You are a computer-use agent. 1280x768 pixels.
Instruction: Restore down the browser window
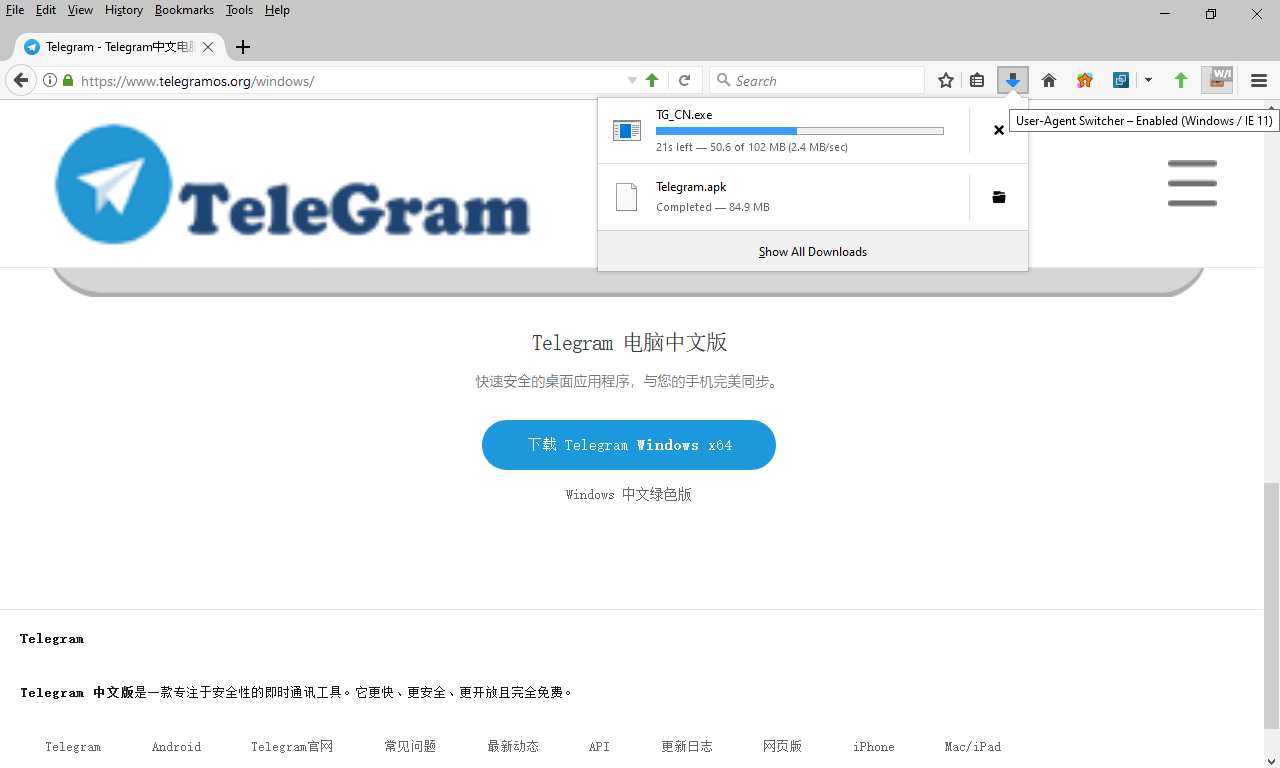(x=1211, y=14)
